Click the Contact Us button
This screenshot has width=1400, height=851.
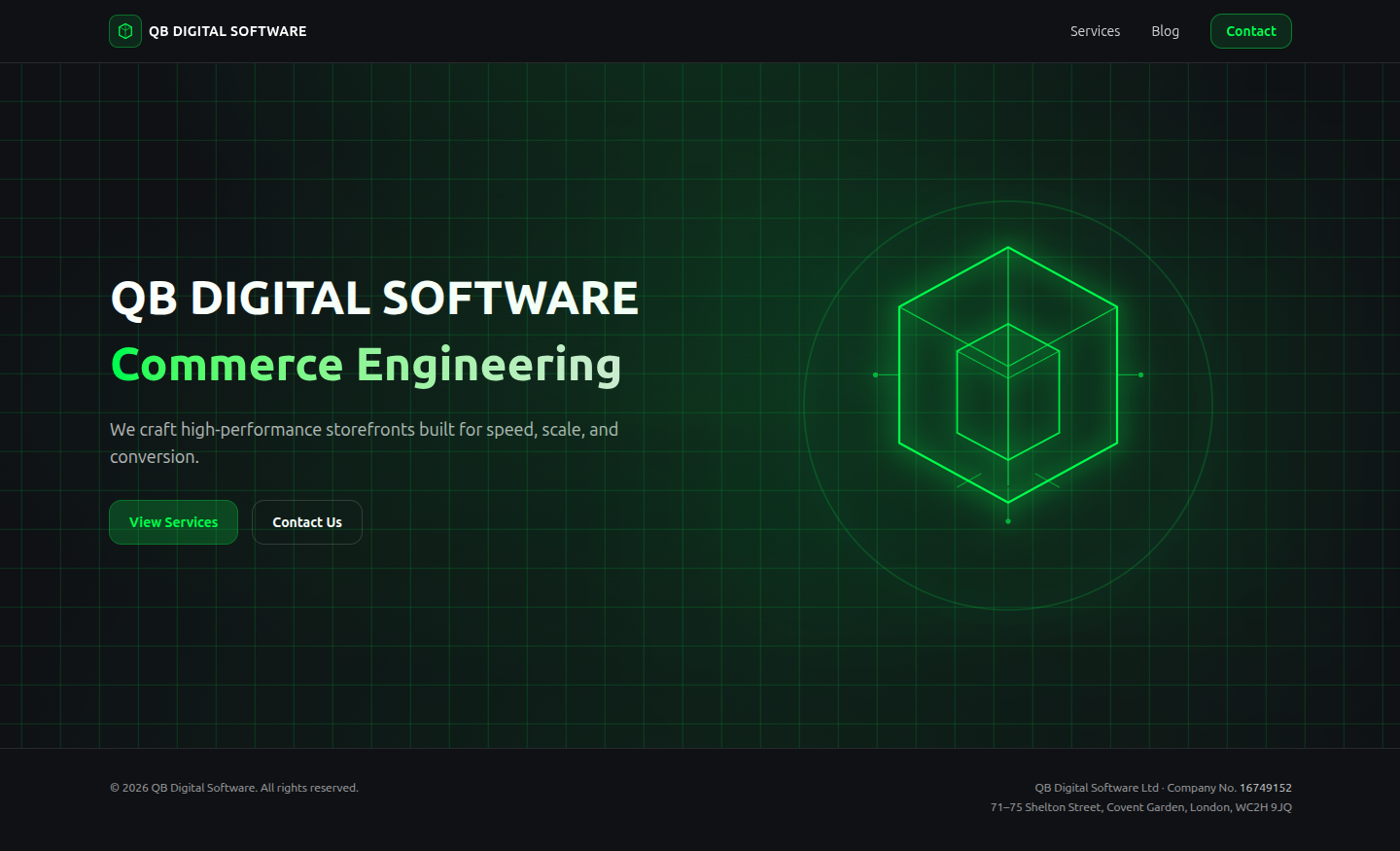[306, 522]
